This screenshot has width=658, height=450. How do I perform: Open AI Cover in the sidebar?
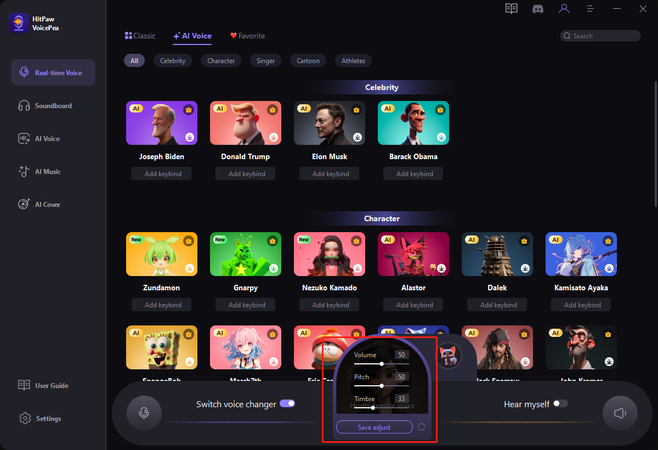pyautogui.click(x=48, y=204)
